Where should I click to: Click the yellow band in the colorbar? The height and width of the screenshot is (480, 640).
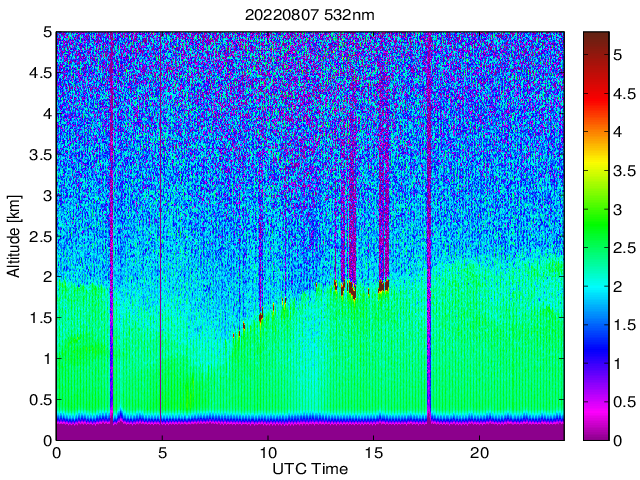[x=596, y=166]
